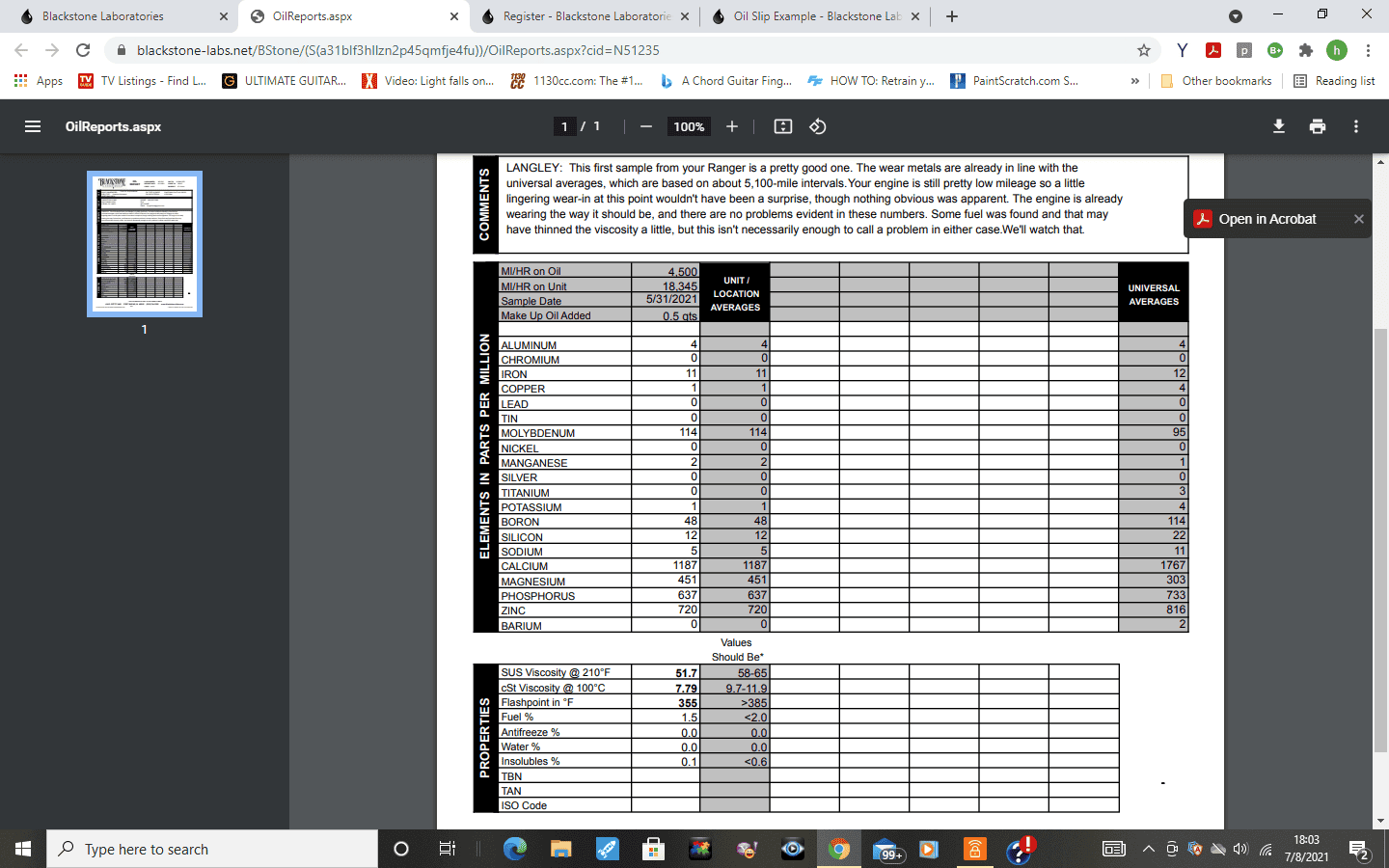This screenshot has height=868, width=1389.
Task: Open HOW TO: Retrain bookmark
Action: pyautogui.click(x=871, y=81)
